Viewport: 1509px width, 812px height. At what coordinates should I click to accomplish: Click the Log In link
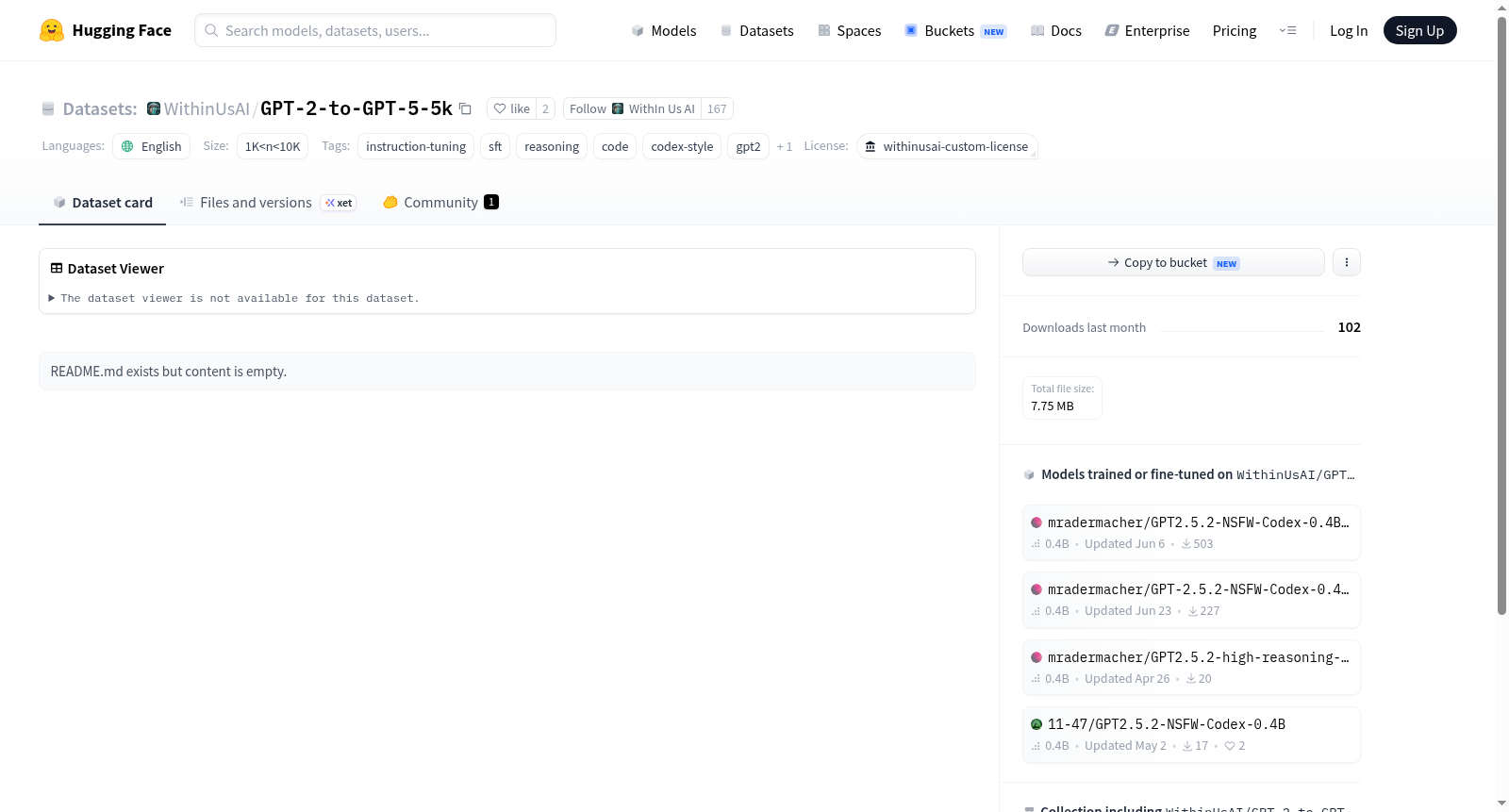tap(1349, 30)
